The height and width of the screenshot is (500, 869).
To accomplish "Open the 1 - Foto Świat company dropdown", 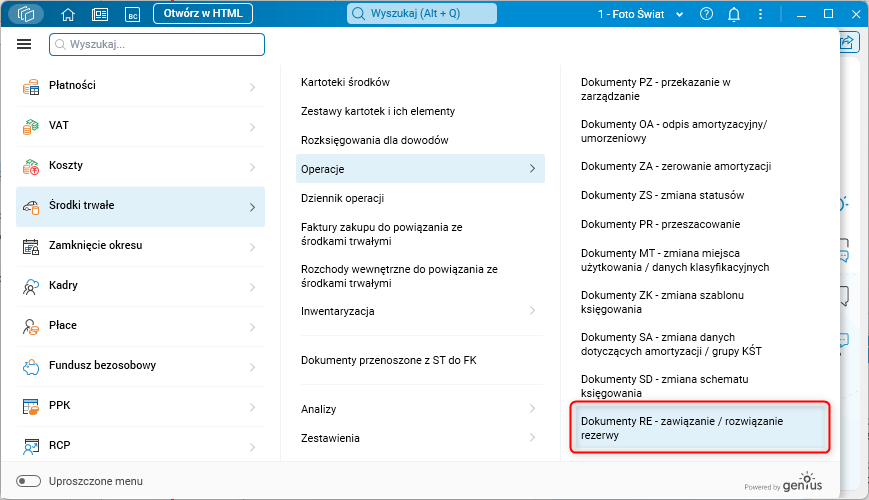I will pos(640,14).
